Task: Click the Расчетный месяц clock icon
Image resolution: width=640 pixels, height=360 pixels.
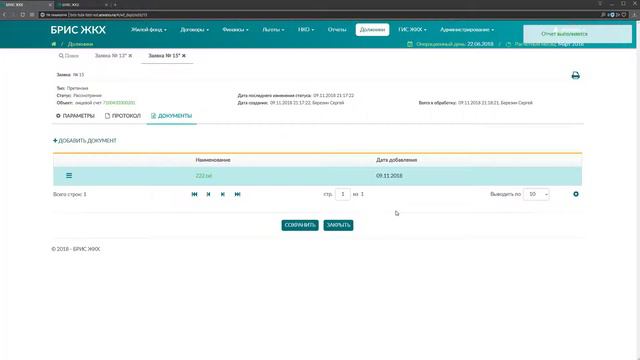Action: [x=509, y=44]
